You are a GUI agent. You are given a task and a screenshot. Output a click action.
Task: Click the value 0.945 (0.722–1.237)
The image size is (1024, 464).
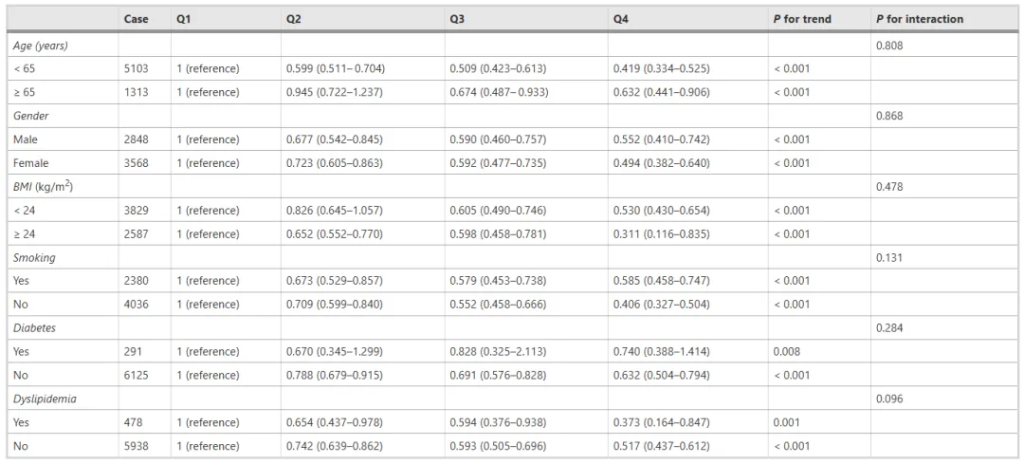[334, 92]
